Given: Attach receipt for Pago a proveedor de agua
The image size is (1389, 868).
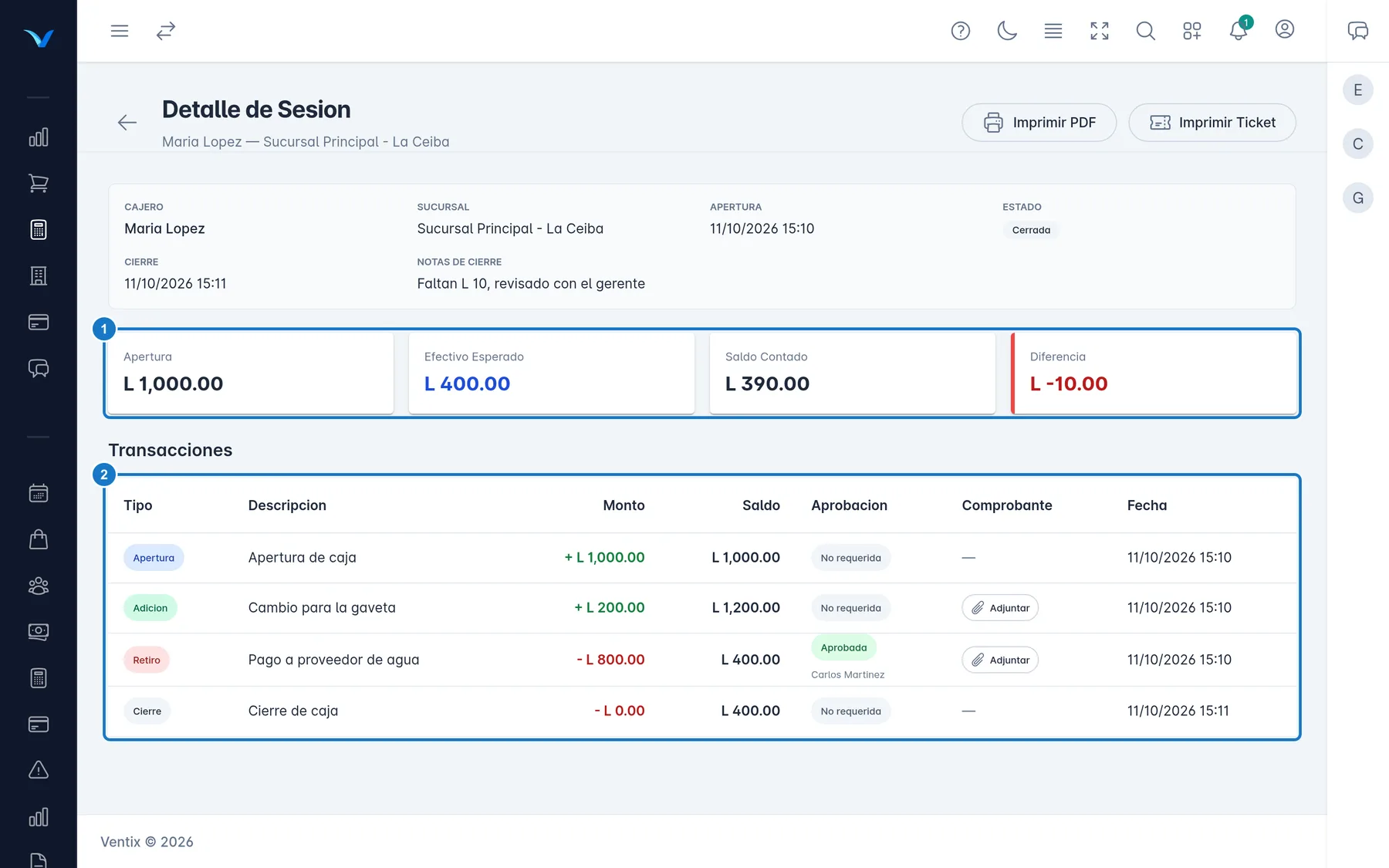Looking at the screenshot, I should 1000,660.
